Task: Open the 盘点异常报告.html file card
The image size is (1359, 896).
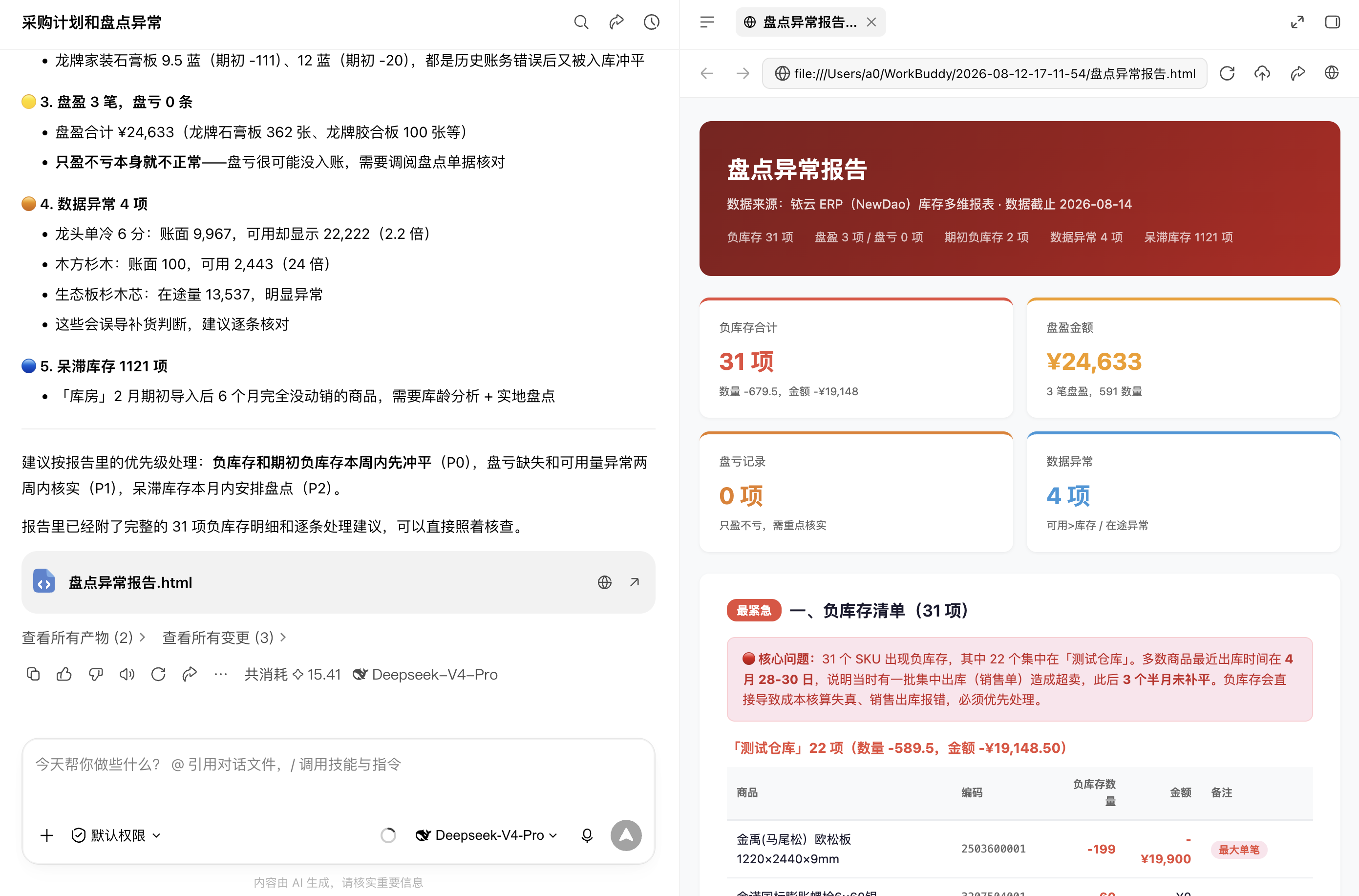Action: tap(338, 582)
